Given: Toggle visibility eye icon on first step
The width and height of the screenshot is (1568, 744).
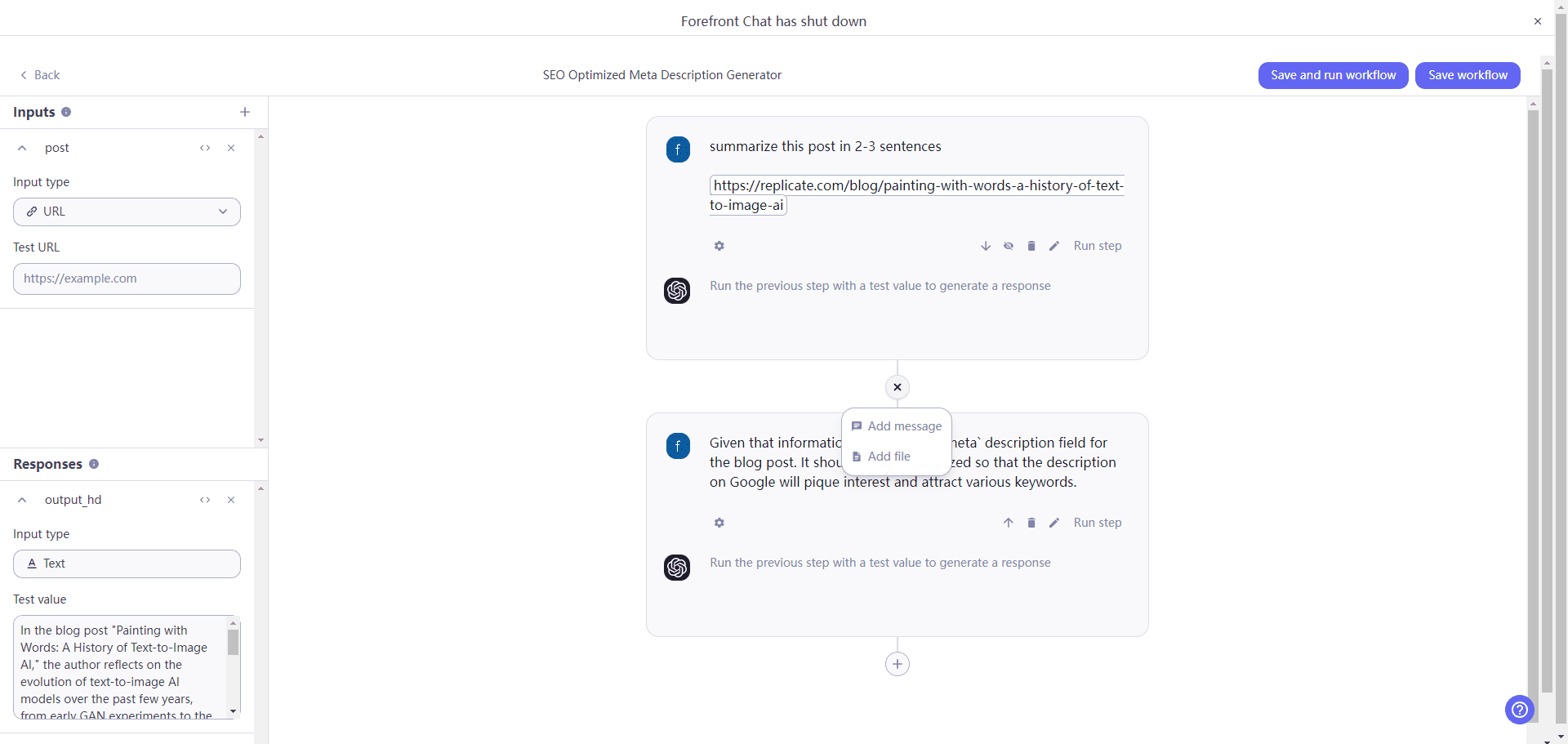Looking at the screenshot, I should 1009,246.
